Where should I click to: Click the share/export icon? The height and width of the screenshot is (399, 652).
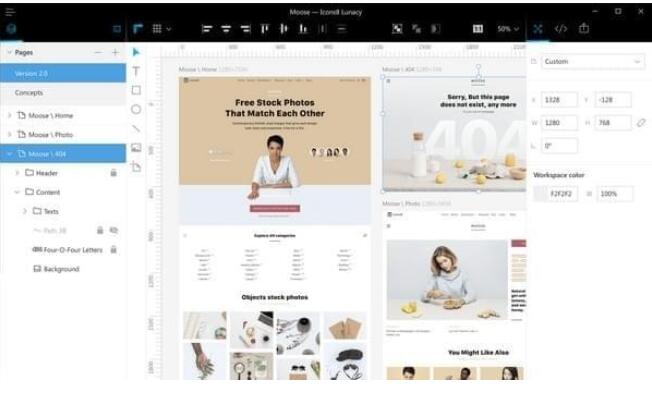pyautogui.click(x=584, y=28)
